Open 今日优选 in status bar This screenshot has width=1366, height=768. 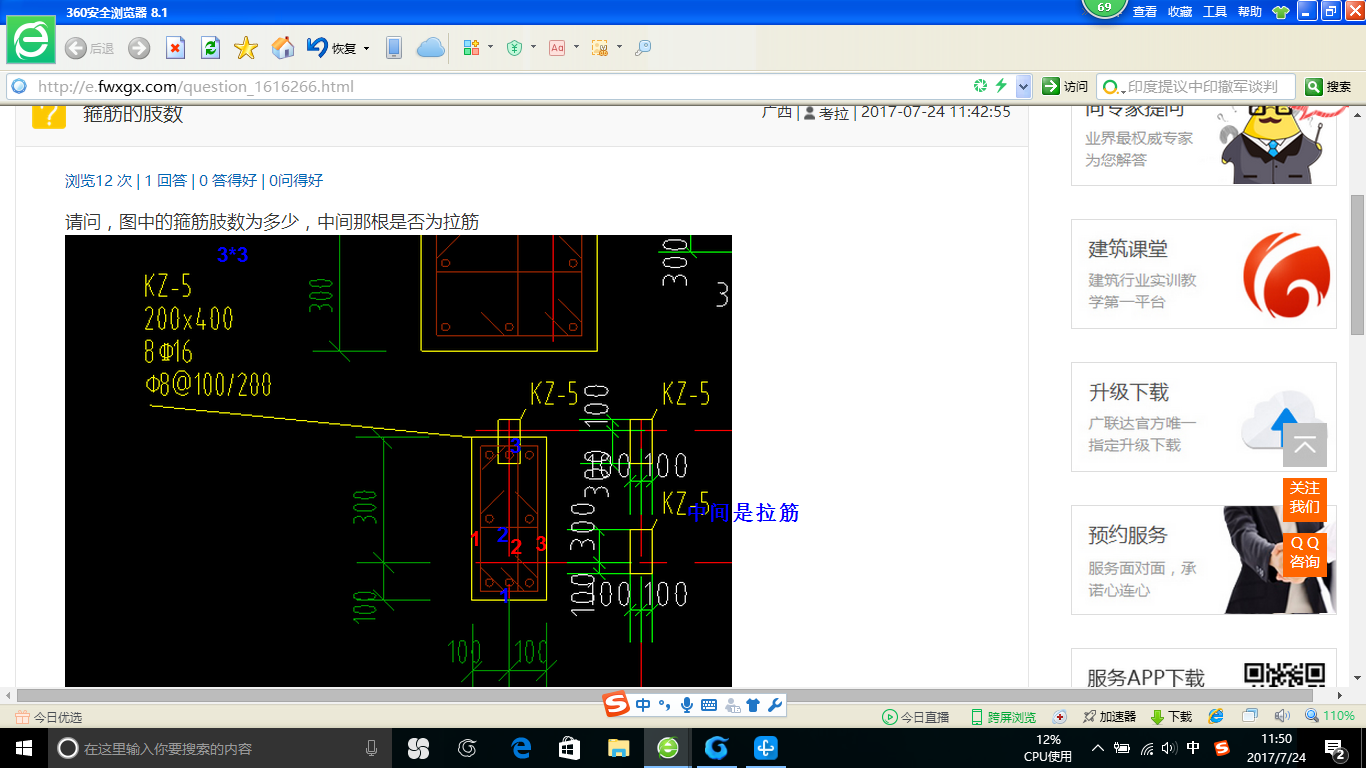(x=49, y=717)
